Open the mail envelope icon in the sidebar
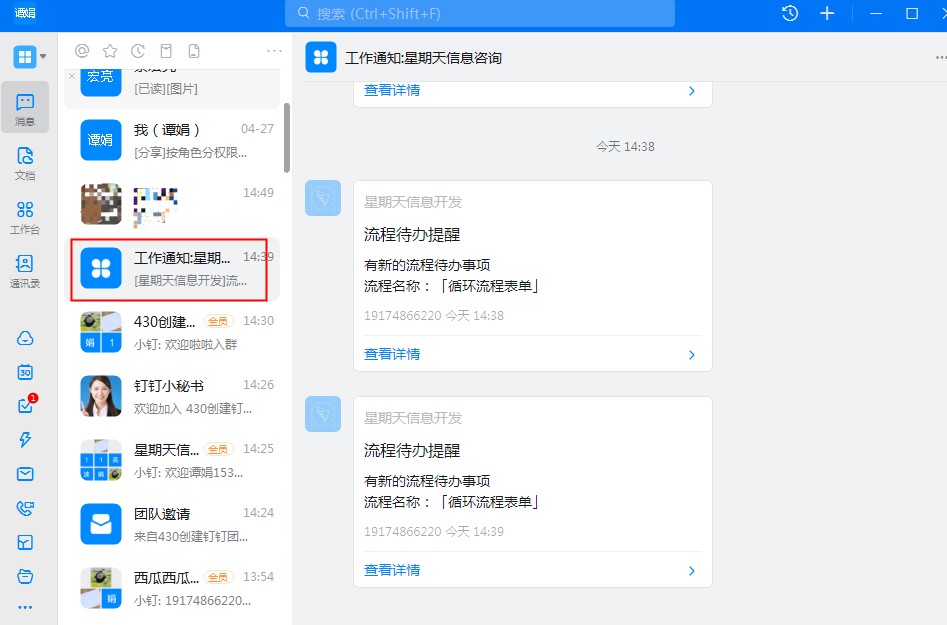 tap(25, 474)
